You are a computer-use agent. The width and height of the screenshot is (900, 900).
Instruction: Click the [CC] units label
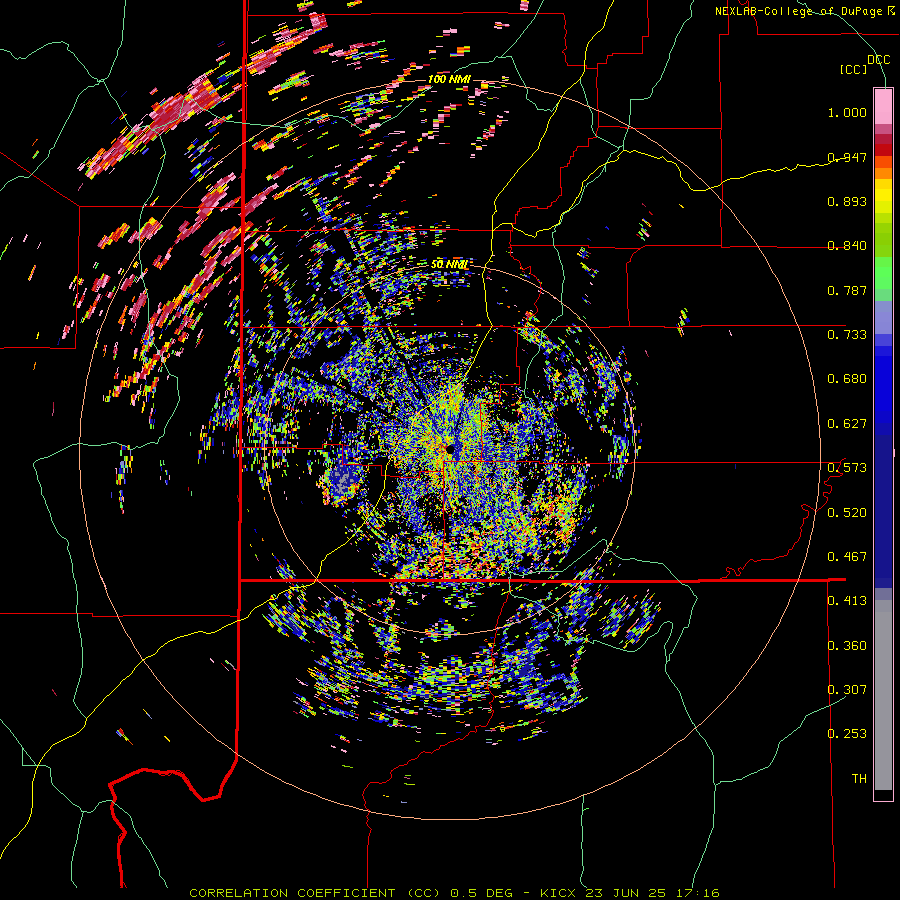coord(854,70)
